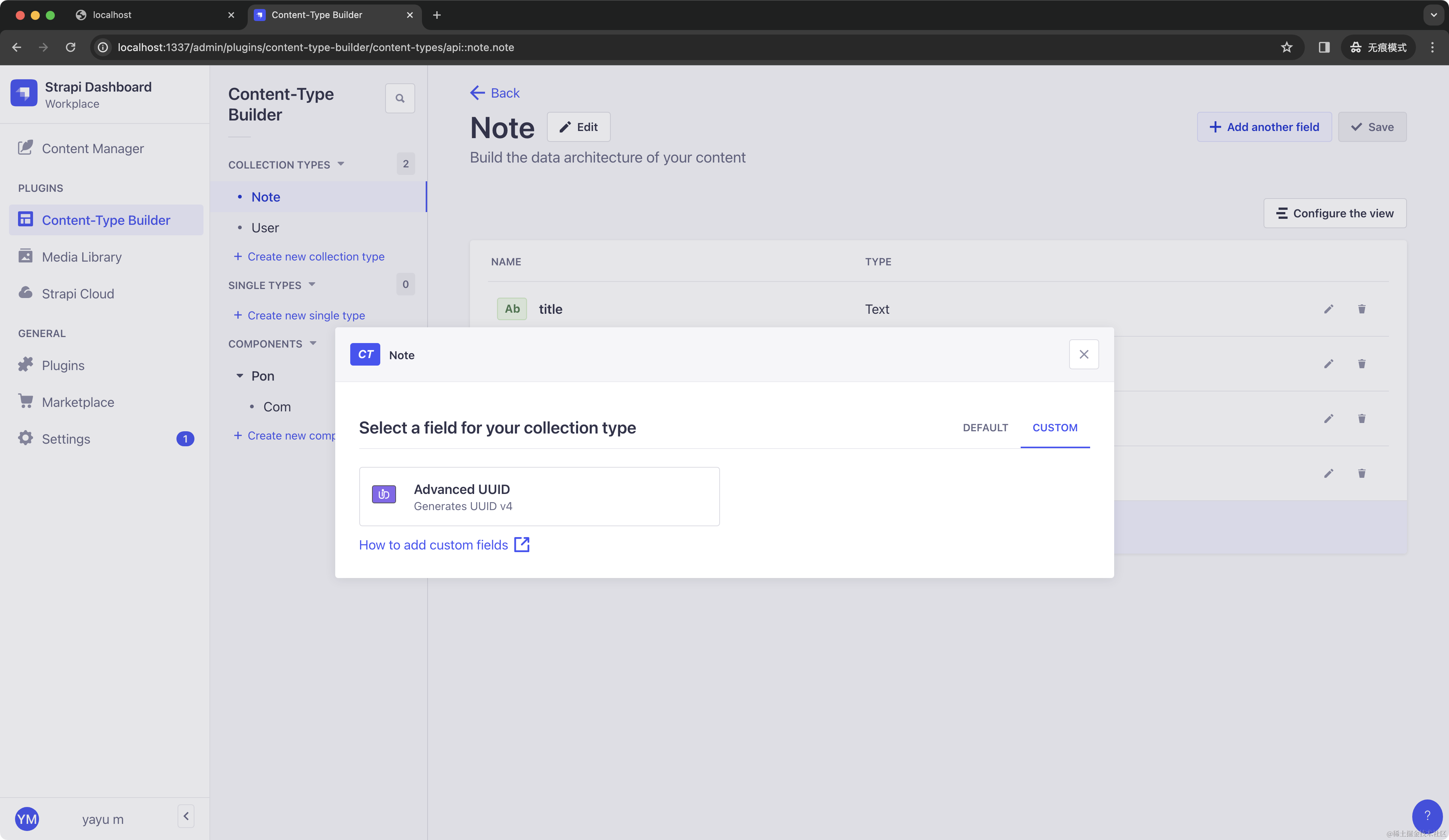Collapse the Pon component category
This screenshot has width=1449, height=840.
click(x=240, y=376)
